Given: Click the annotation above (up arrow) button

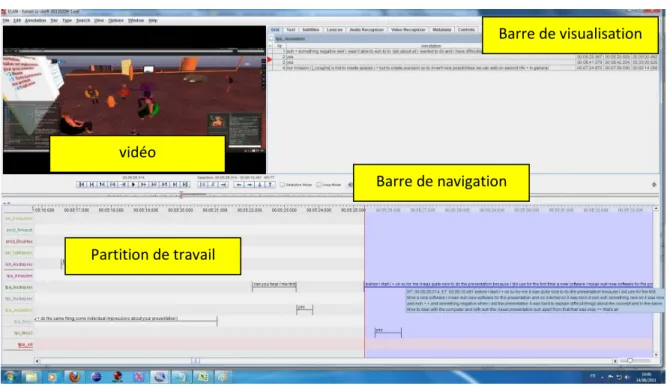Looking at the screenshot, I should [270, 184].
